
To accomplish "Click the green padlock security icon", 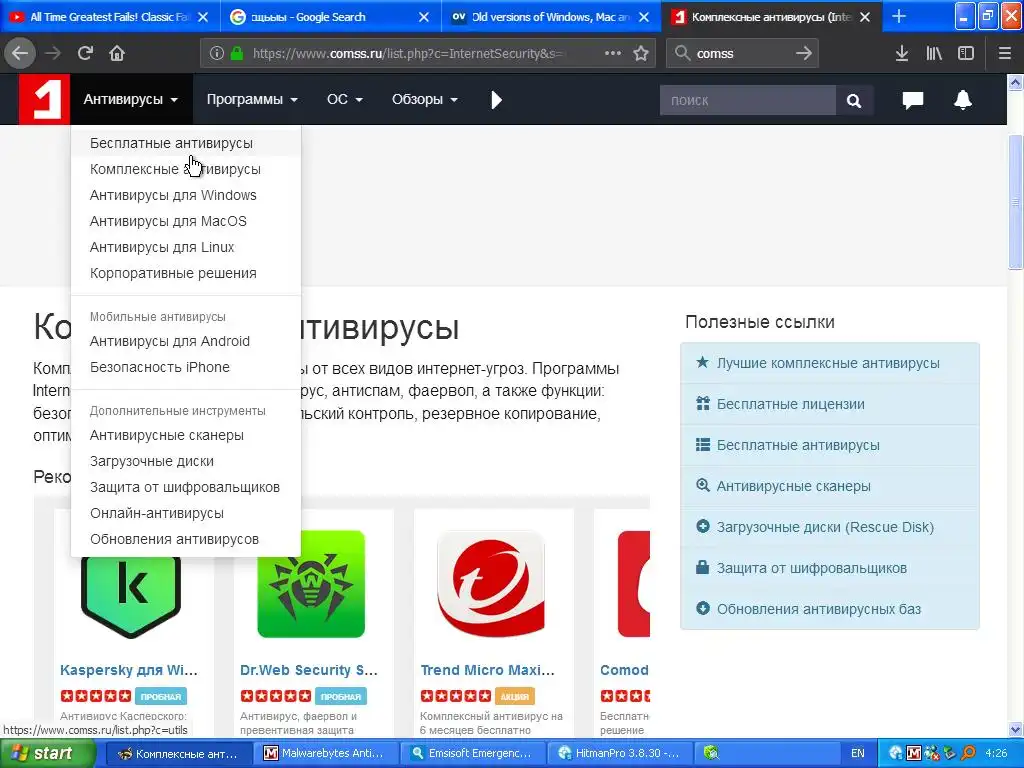I will click(237, 53).
